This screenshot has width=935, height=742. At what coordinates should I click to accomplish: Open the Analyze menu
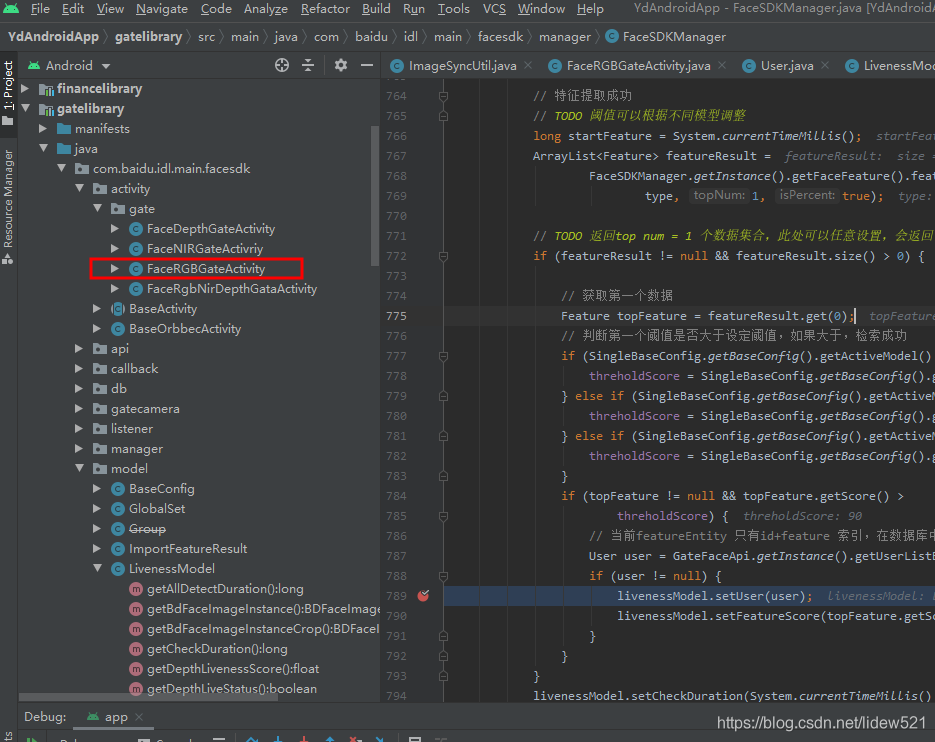265,9
